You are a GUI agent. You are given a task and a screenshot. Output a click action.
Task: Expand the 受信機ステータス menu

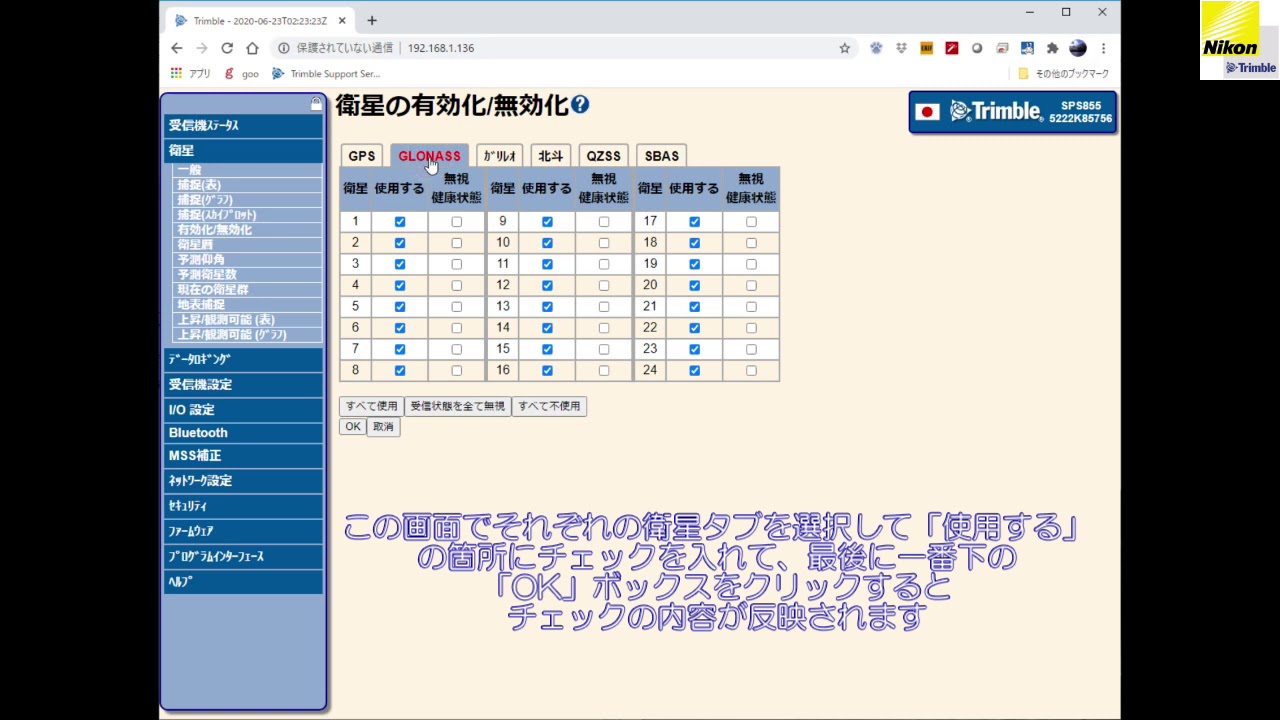pyautogui.click(x=243, y=126)
